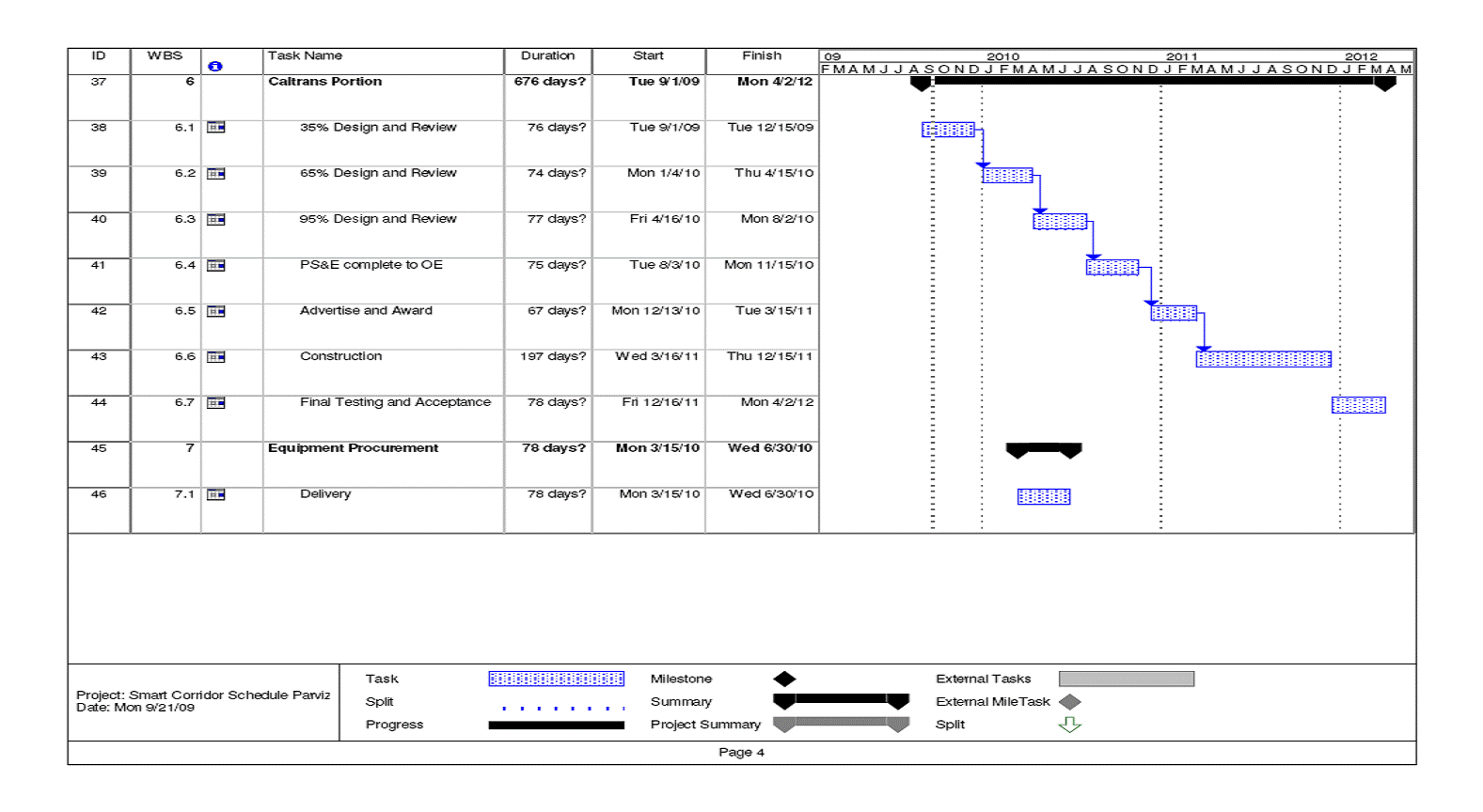Click the Page 4 footer label
This screenshot has width=1483, height=812.
point(741,752)
